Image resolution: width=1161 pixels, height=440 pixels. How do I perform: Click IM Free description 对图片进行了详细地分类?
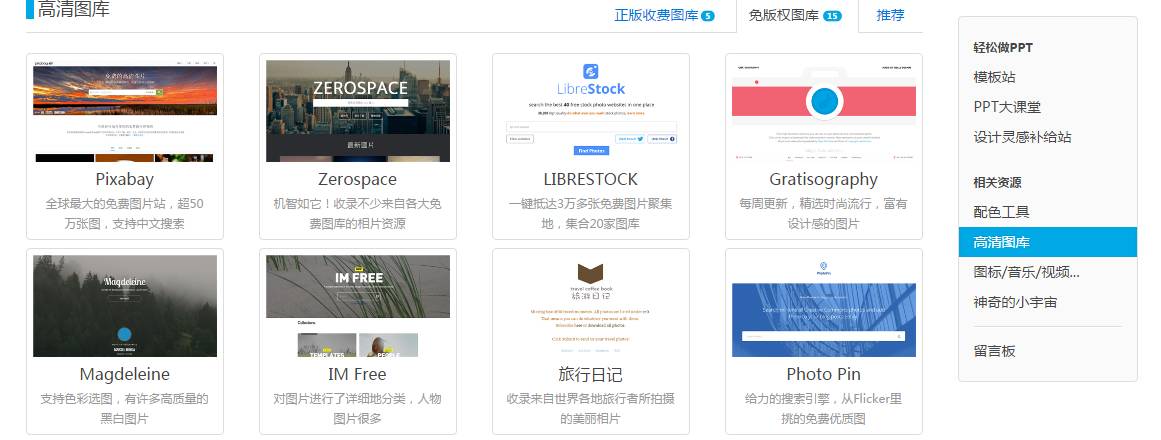pyautogui.click(x=358, y=408)
